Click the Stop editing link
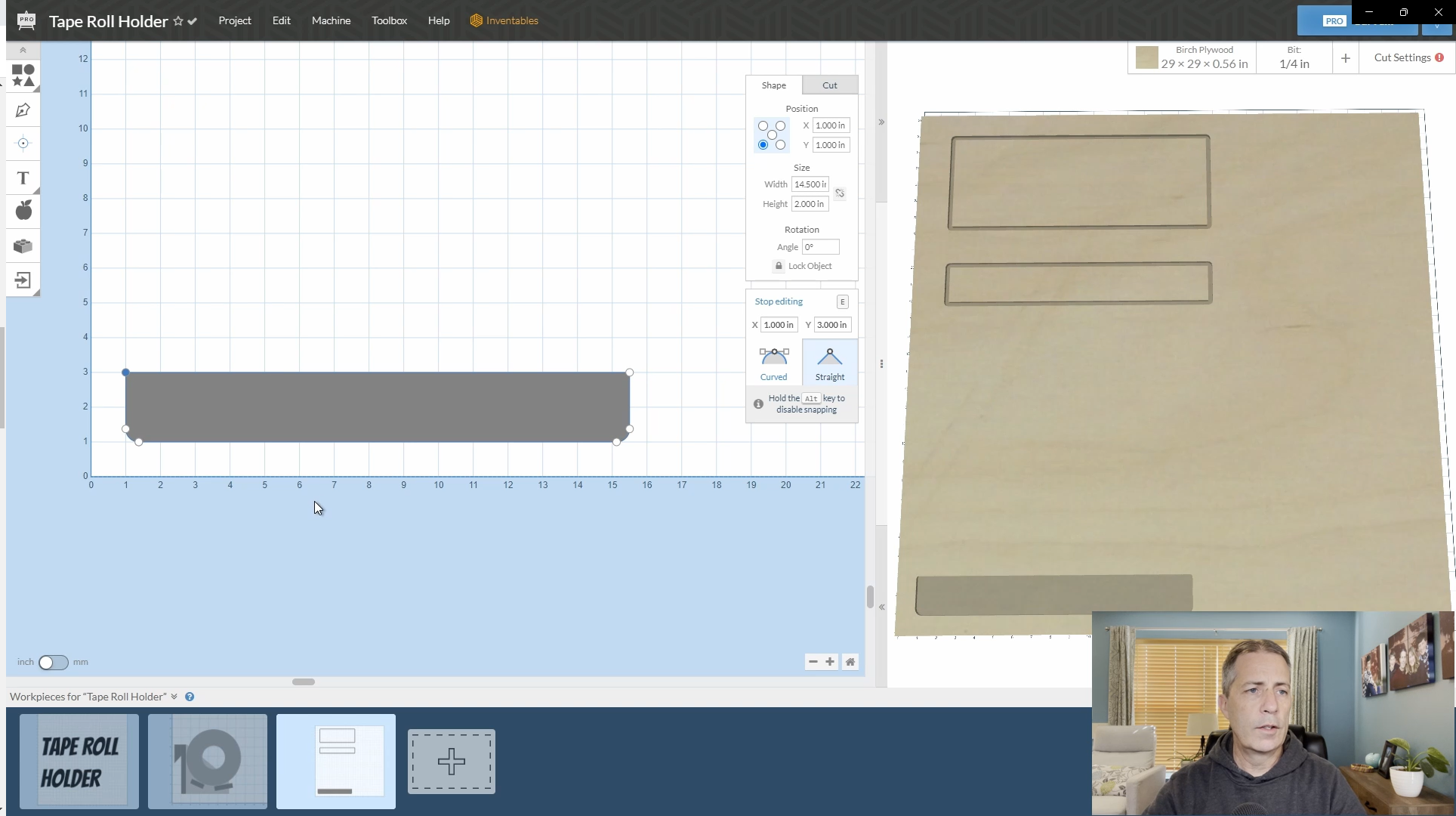Image resolution: width=1456 pixels, height=816 pixels. tap(779, 301)
